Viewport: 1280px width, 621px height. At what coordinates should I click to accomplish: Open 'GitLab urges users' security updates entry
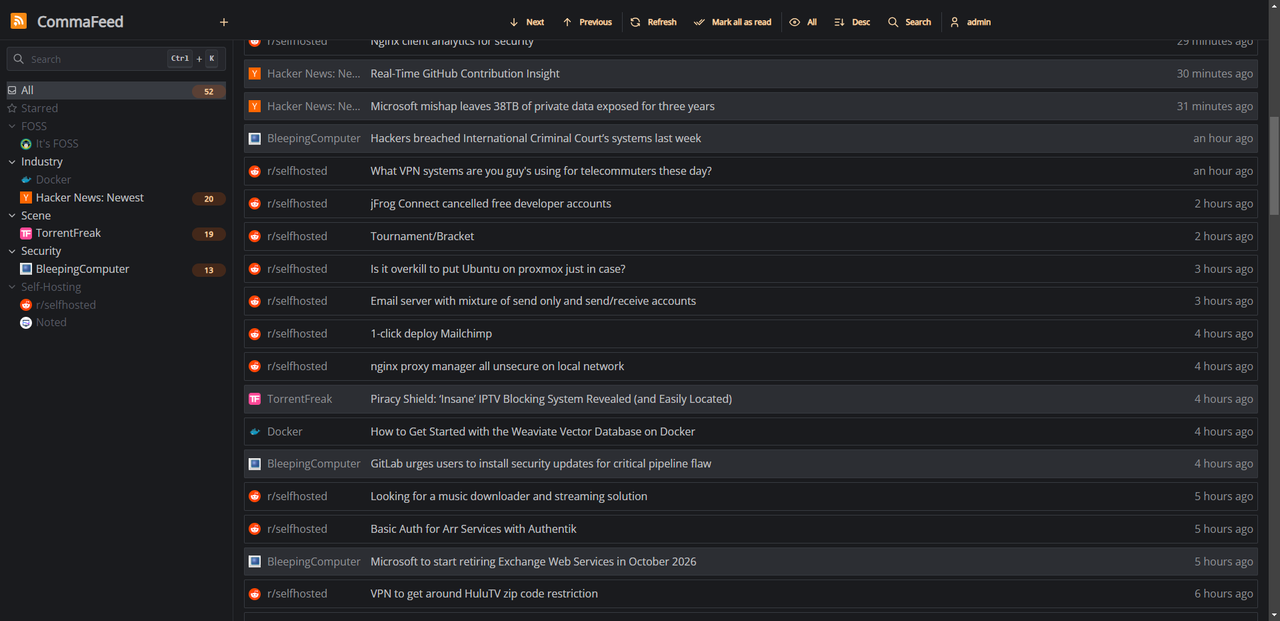coord(751,464)
